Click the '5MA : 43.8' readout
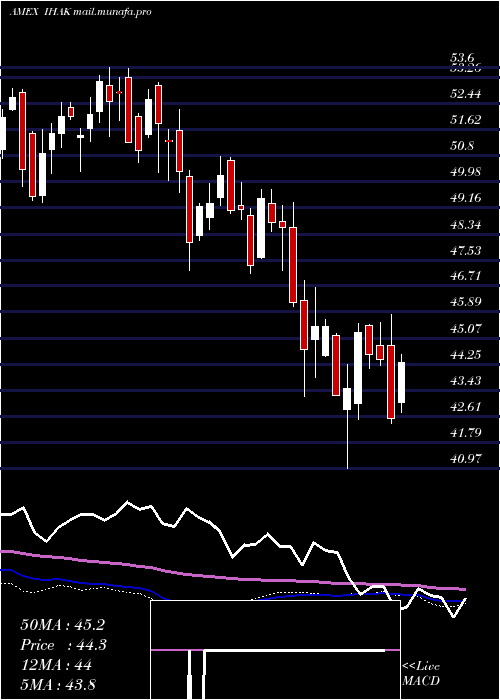Image resolution: width=500 pixels, height=700 pixels. (x=58, y=684)
